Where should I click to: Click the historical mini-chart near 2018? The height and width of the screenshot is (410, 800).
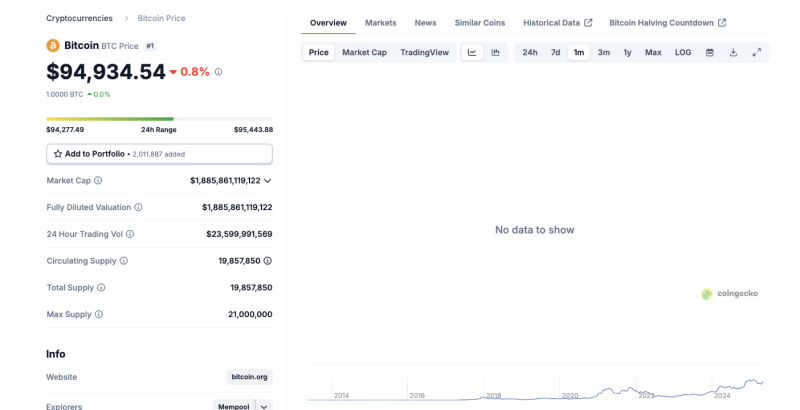[x=493, y=397]
